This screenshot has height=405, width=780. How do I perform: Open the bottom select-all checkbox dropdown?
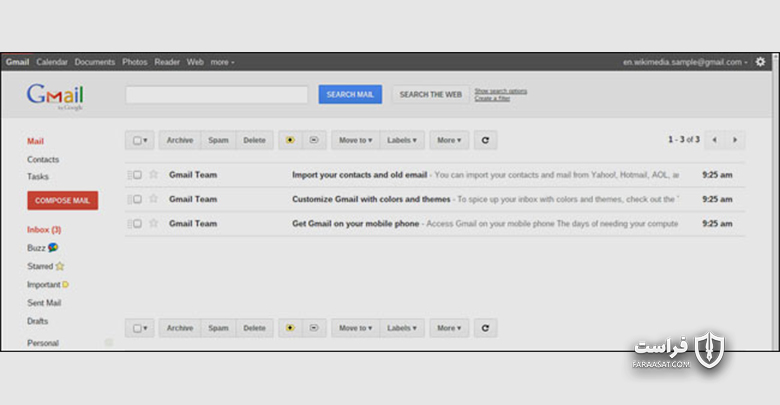click(x=140, y=328)
